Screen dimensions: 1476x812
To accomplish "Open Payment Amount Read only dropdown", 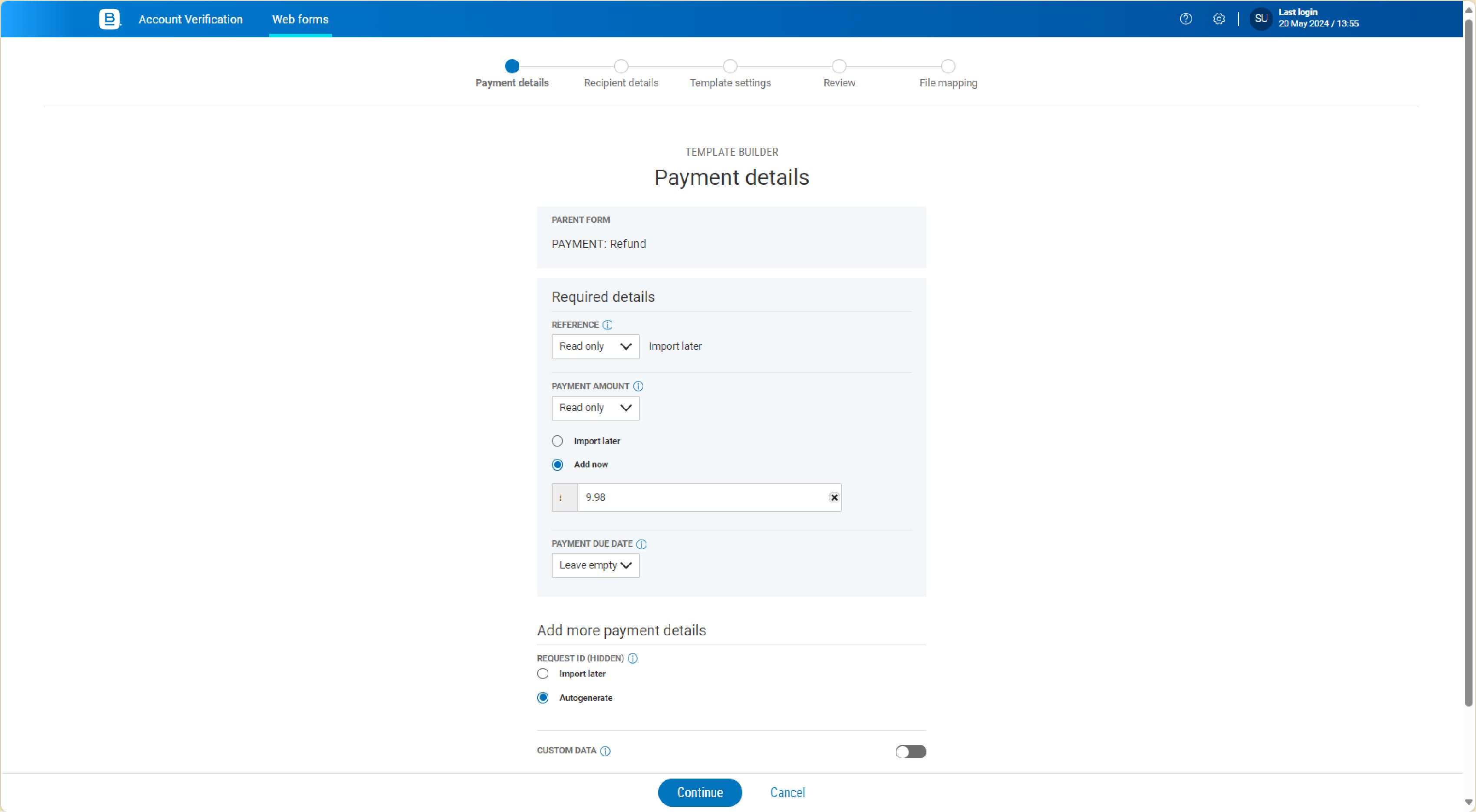I will point(595,408).
